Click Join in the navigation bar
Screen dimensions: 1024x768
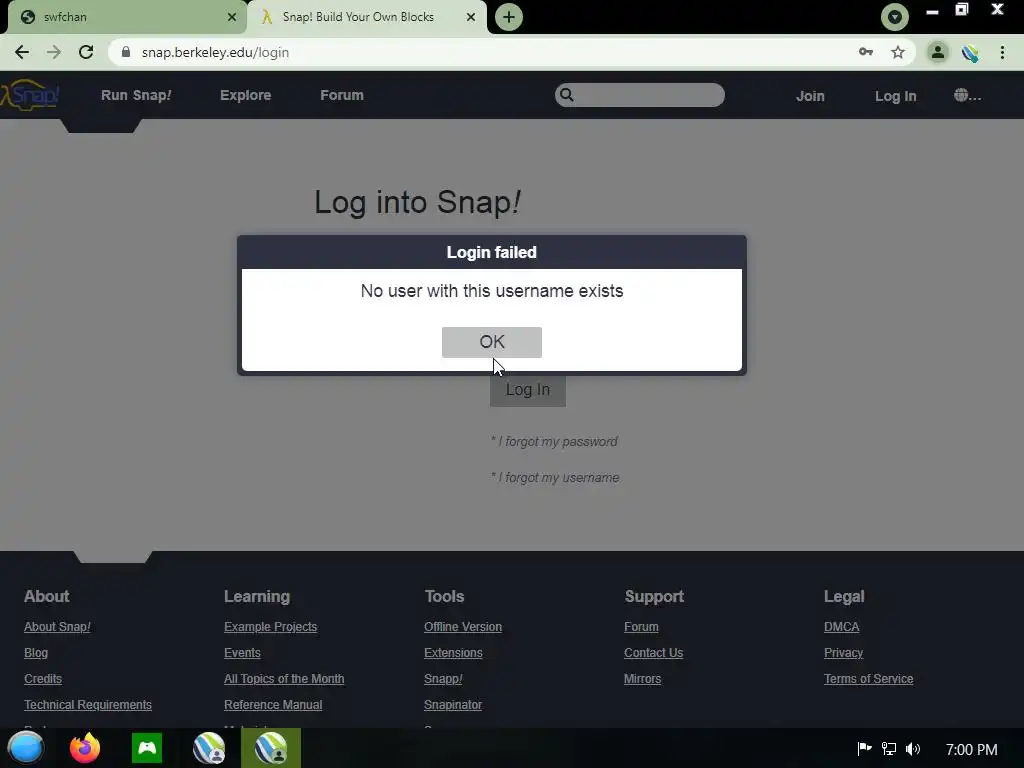point(810,96)
